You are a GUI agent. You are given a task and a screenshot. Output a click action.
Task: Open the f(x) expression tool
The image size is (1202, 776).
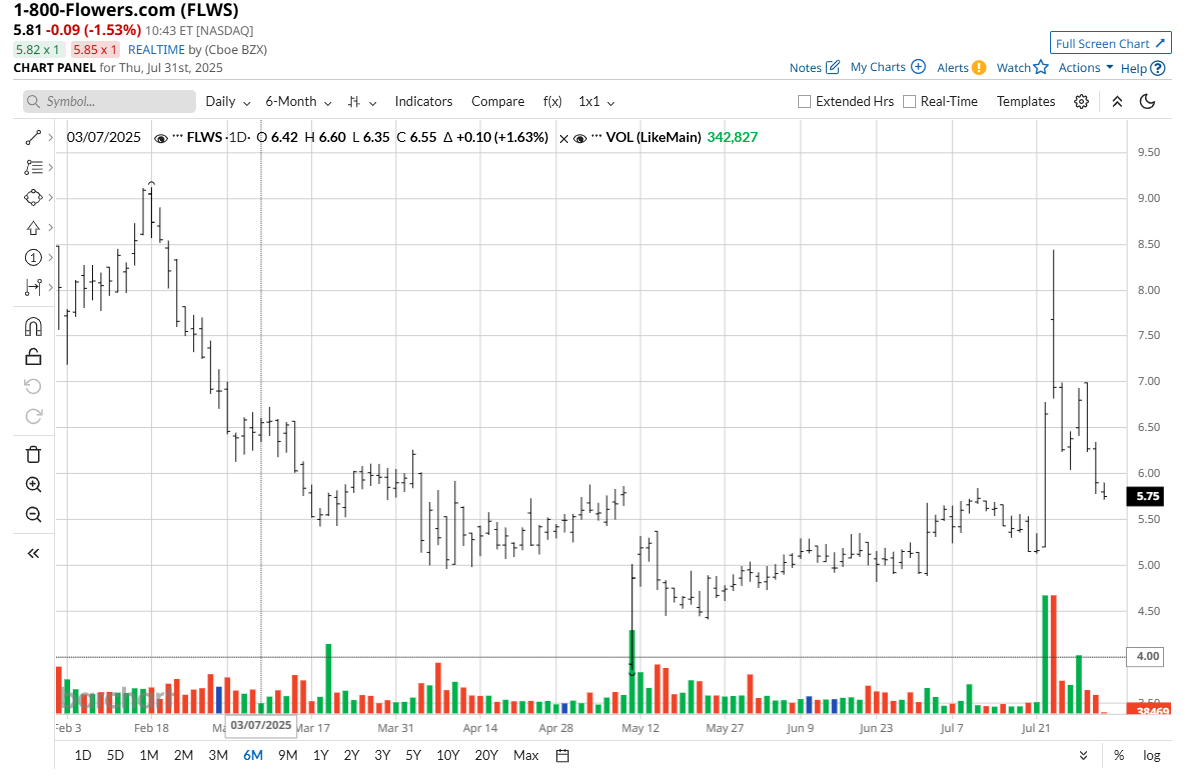[x=552, y=102]
